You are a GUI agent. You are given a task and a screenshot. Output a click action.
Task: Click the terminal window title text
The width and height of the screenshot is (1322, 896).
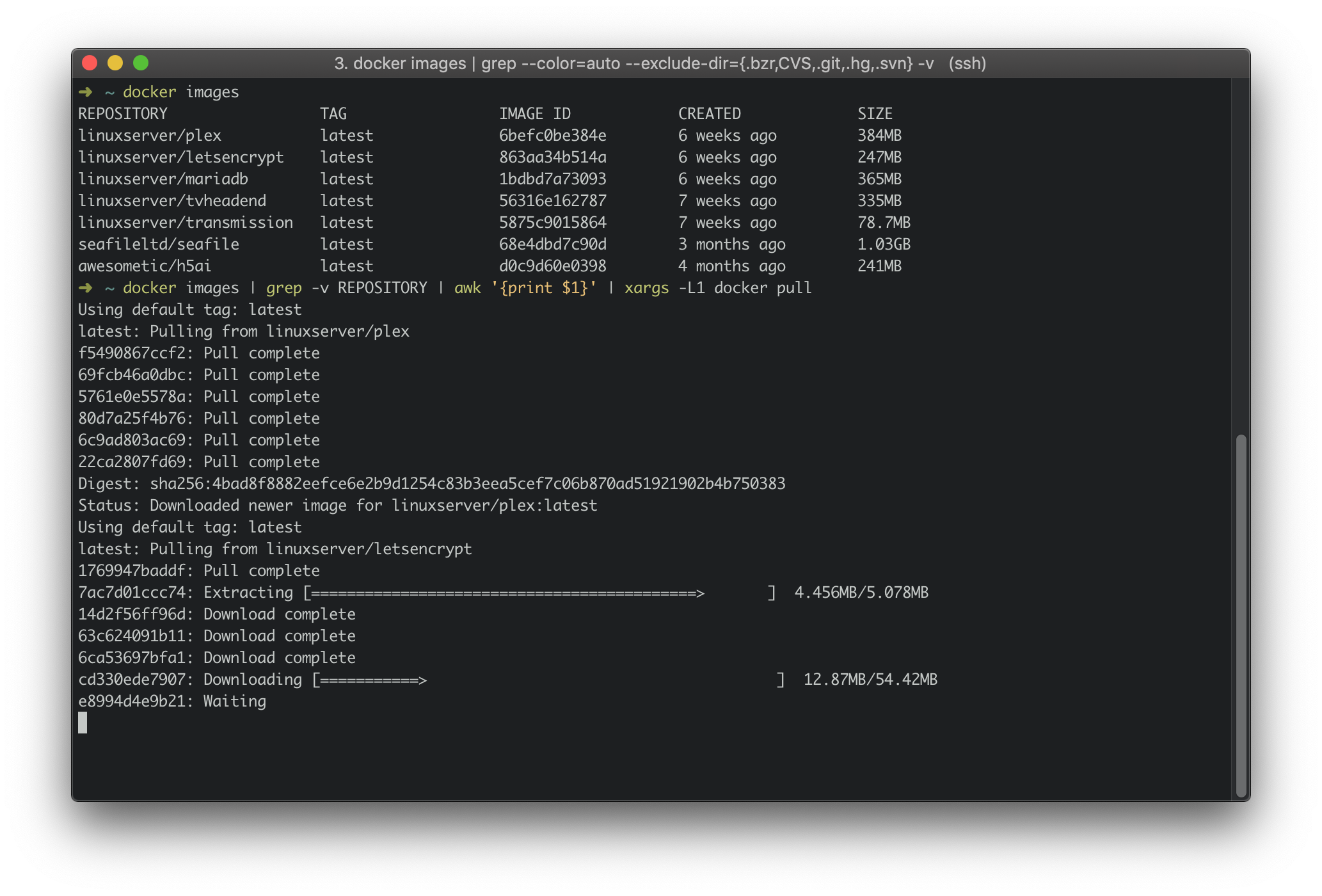coord(660,63)
